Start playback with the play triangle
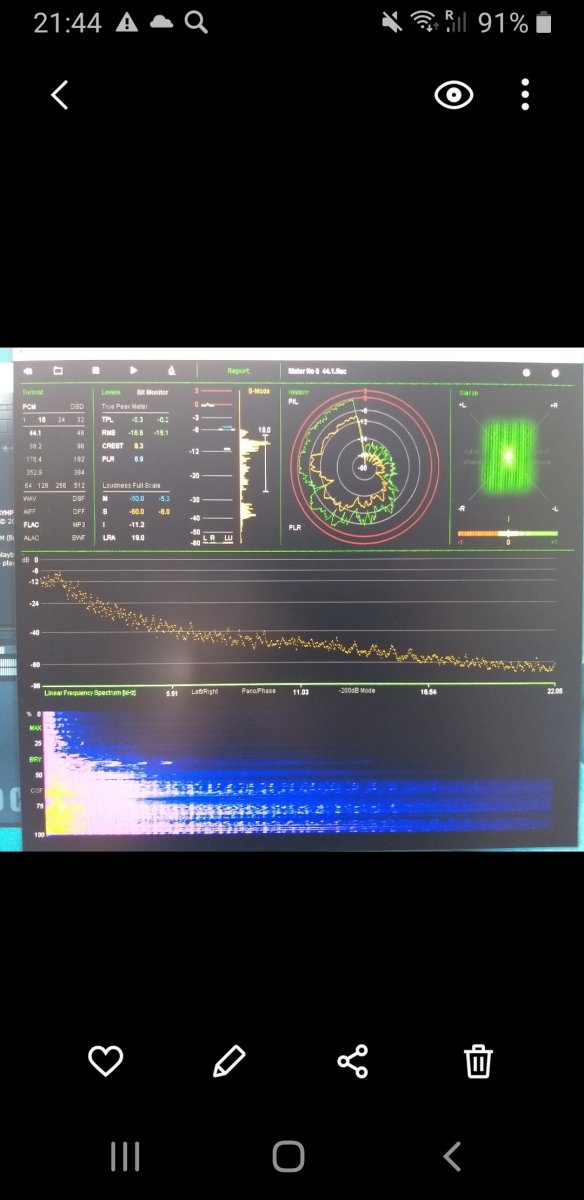The height and width of the screenshot is (1200, 584). [133, 371]
